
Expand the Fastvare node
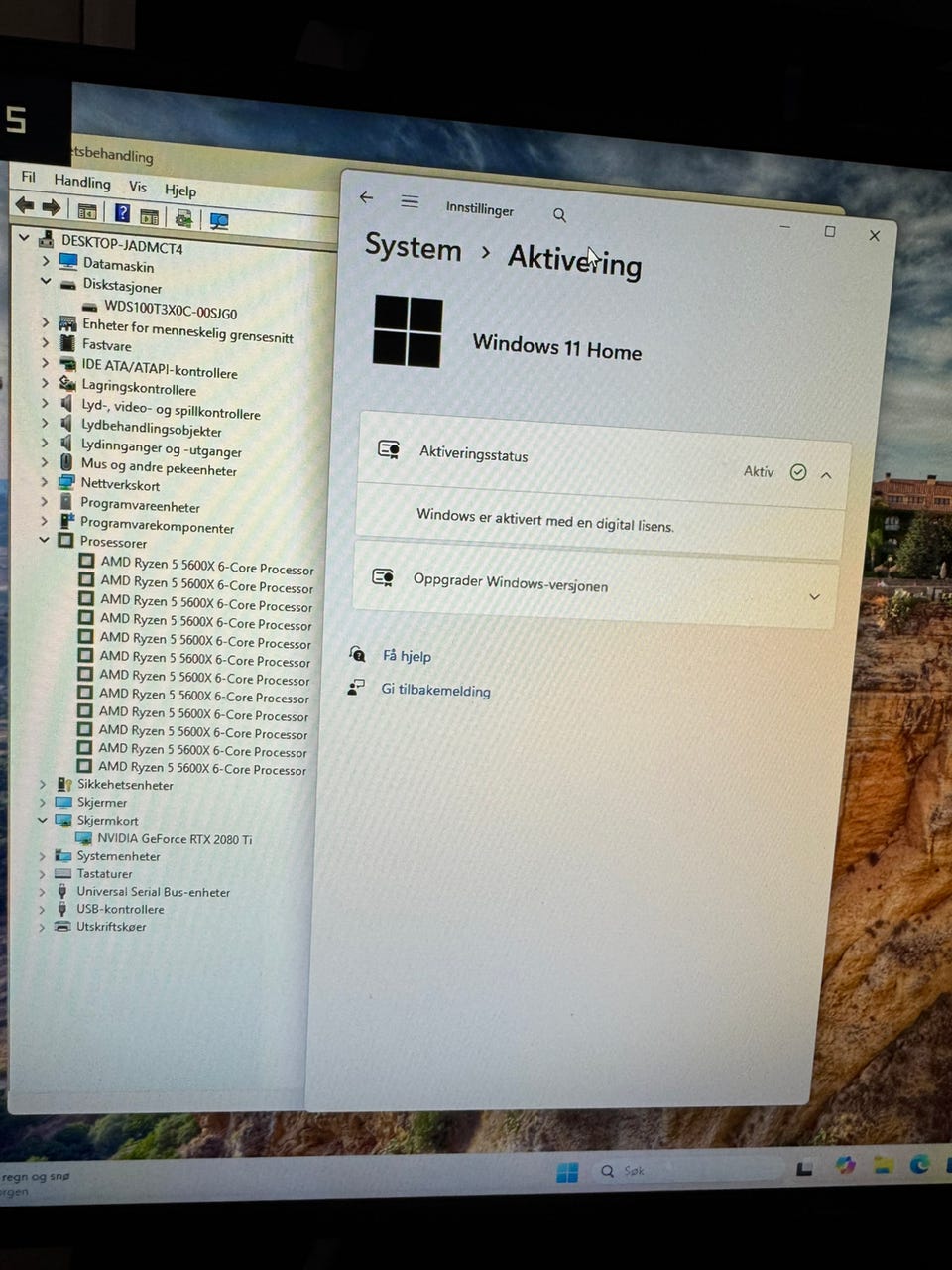46,342
